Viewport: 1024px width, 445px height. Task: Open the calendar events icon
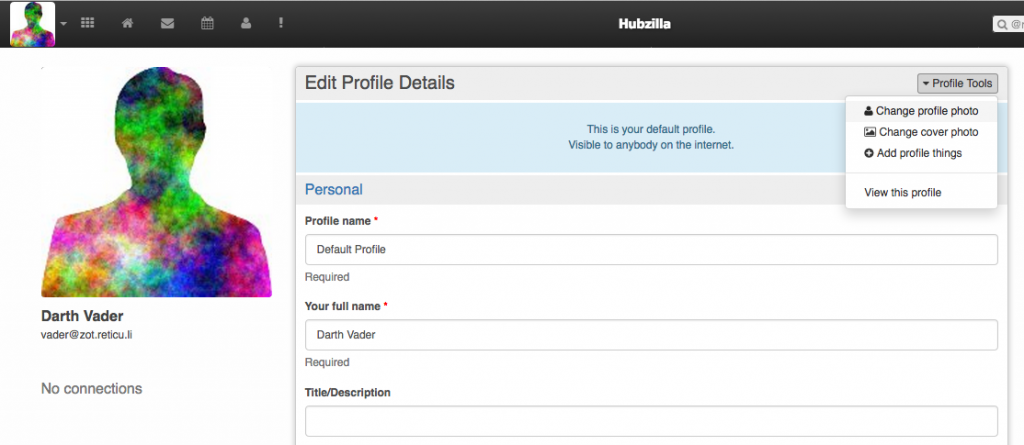tap(207, 23)
